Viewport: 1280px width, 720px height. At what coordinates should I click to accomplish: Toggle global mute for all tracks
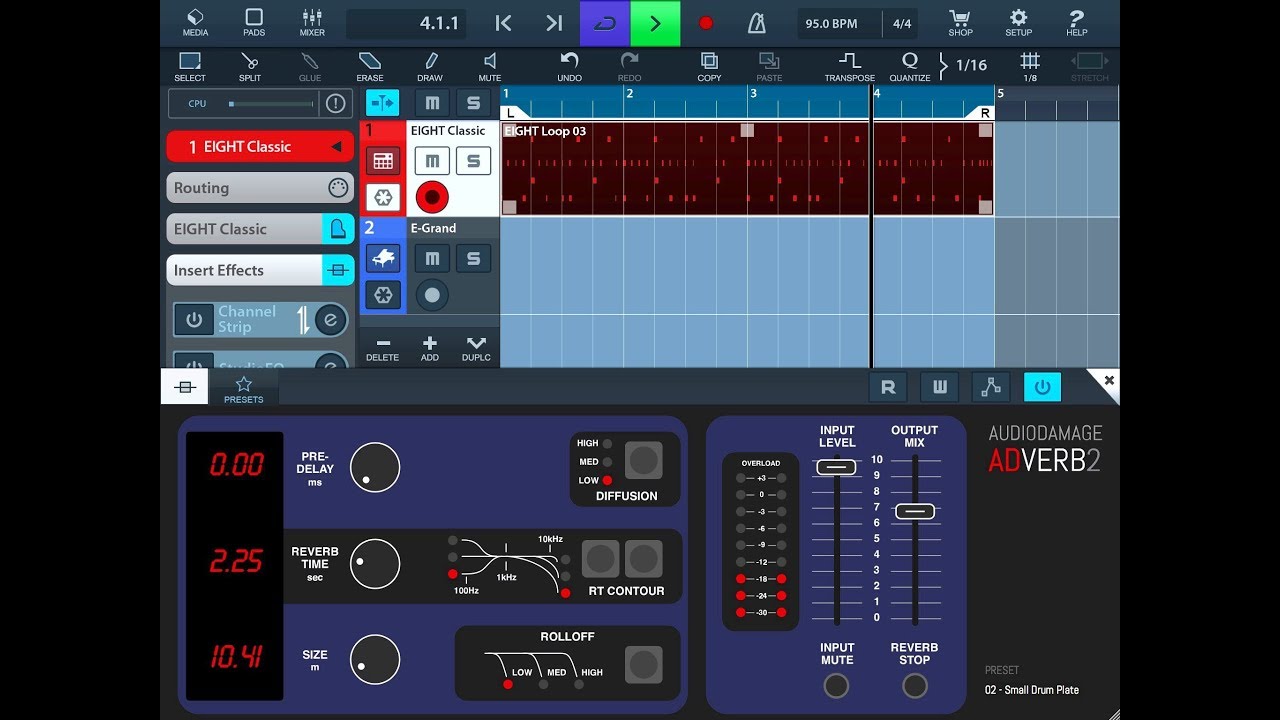coord(432,103)
